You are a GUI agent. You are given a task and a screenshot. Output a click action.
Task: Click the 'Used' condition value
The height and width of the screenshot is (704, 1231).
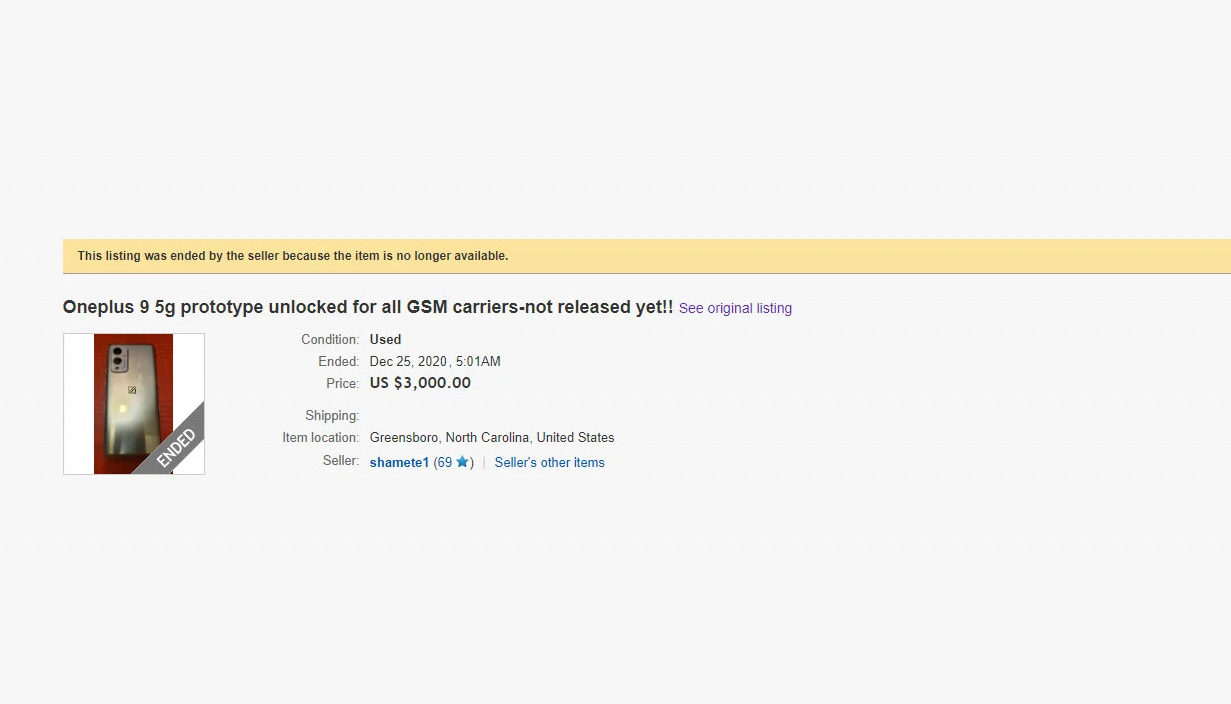385,339
